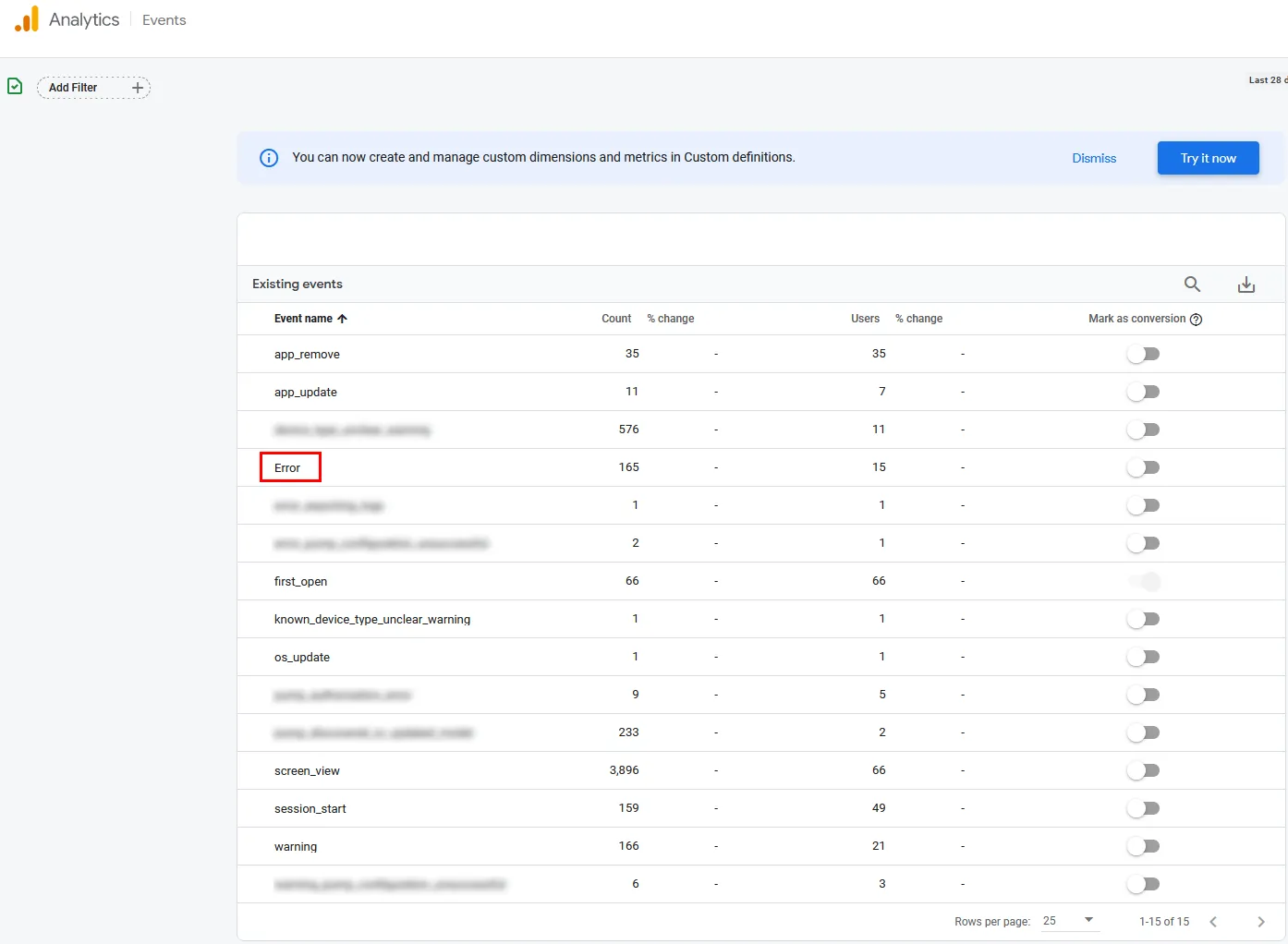Search the existing events table
Image resolution: width=1288 pixels, height=944 pixels.
coord(1192,284)
